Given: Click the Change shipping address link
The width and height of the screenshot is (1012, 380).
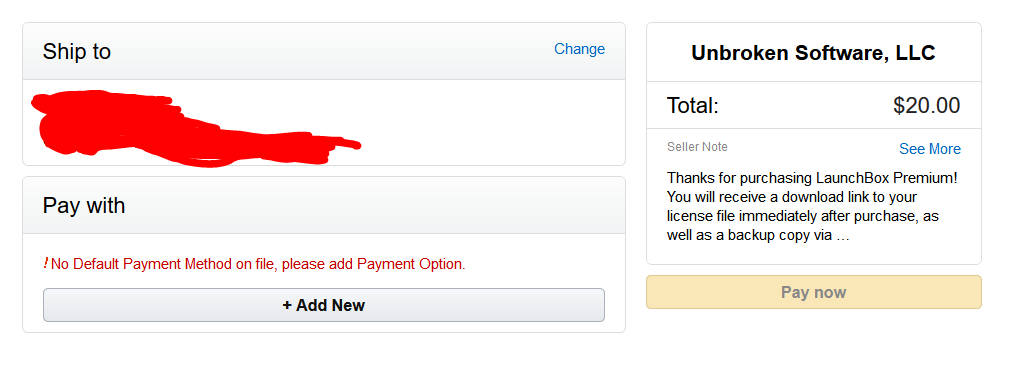Looking at the screenshot, I should tap(579, 49).
